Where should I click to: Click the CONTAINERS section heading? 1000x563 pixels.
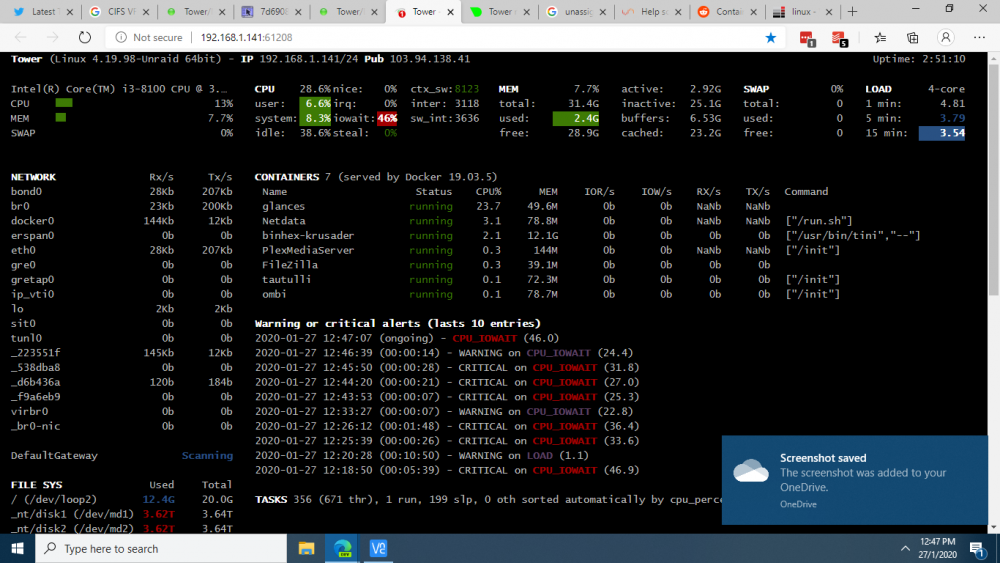[x=286, y=177]
